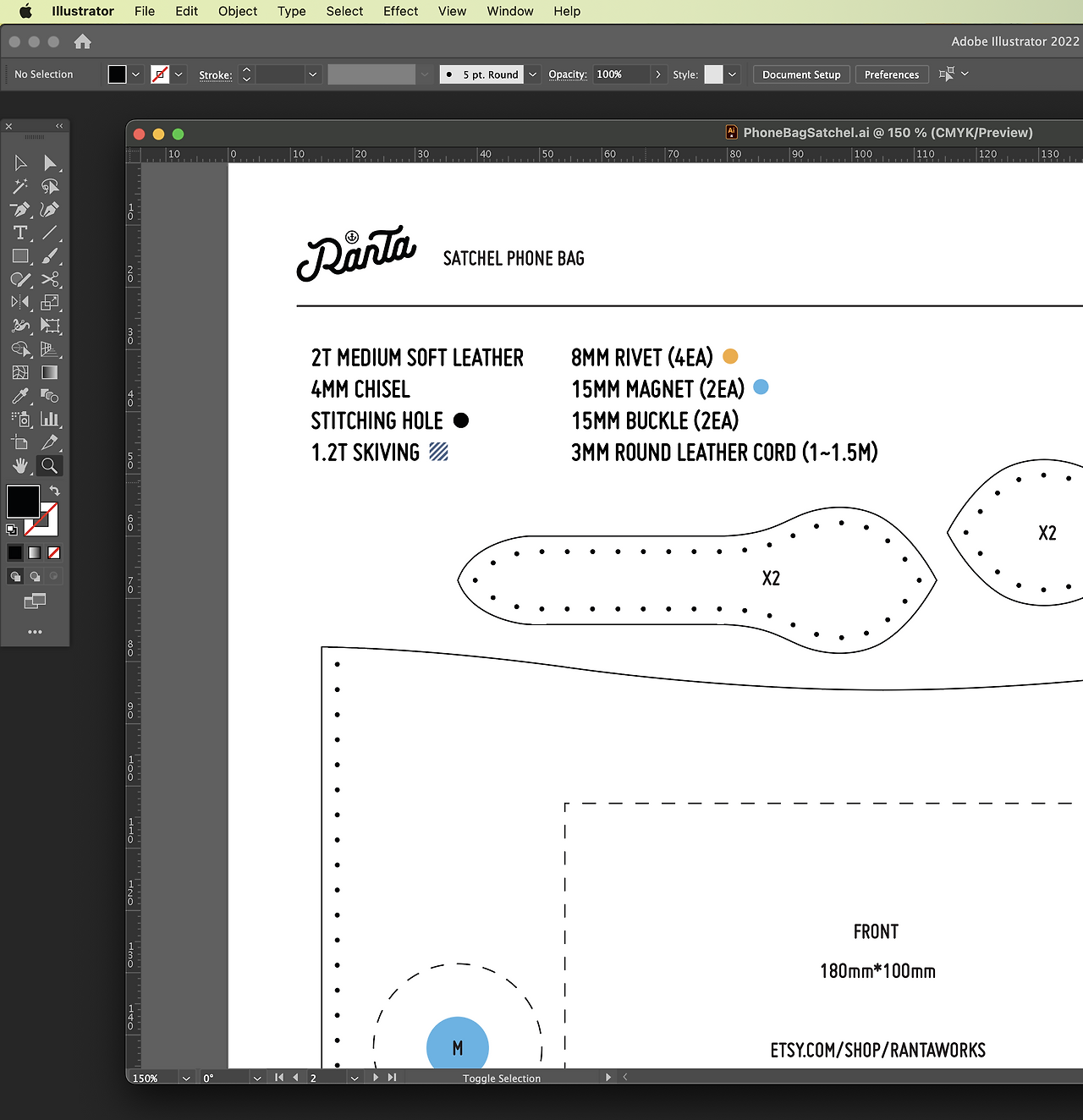The image size is (1083, 1120).
Task: Select the Column Graph tool
Action: pyautogui.click(x=50, y=419)
